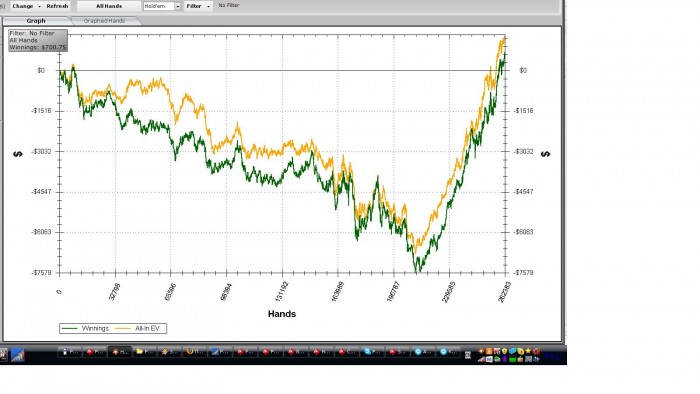Click the orange All-In EV legend entry
Viewport: 700px width, 394px height.
point(138,328)
